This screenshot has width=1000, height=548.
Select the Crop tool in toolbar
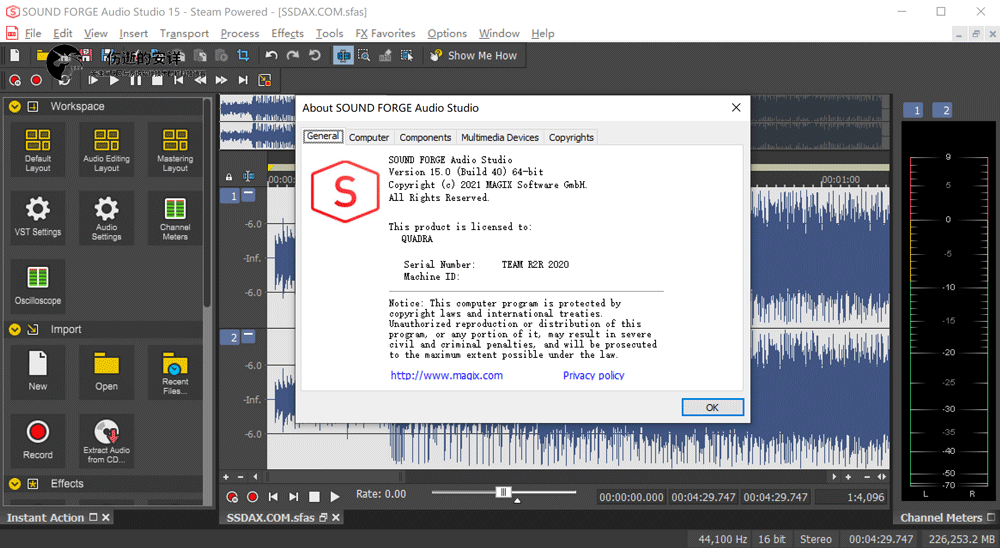243,56
